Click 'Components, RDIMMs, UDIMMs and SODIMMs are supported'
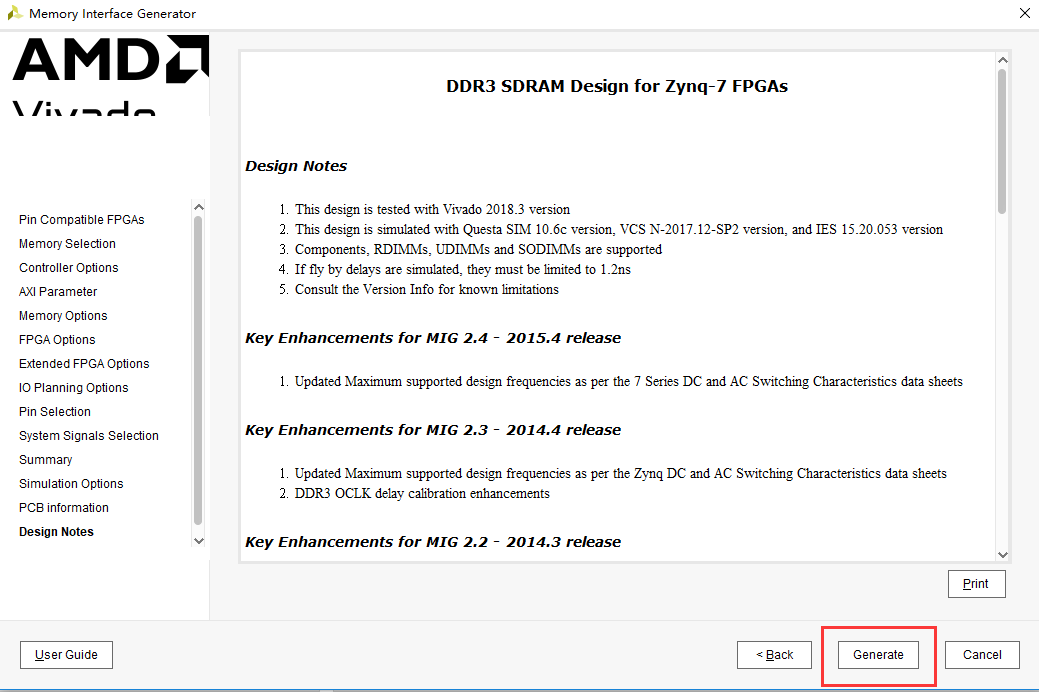 pyautogui.click(x=478, y=249)
